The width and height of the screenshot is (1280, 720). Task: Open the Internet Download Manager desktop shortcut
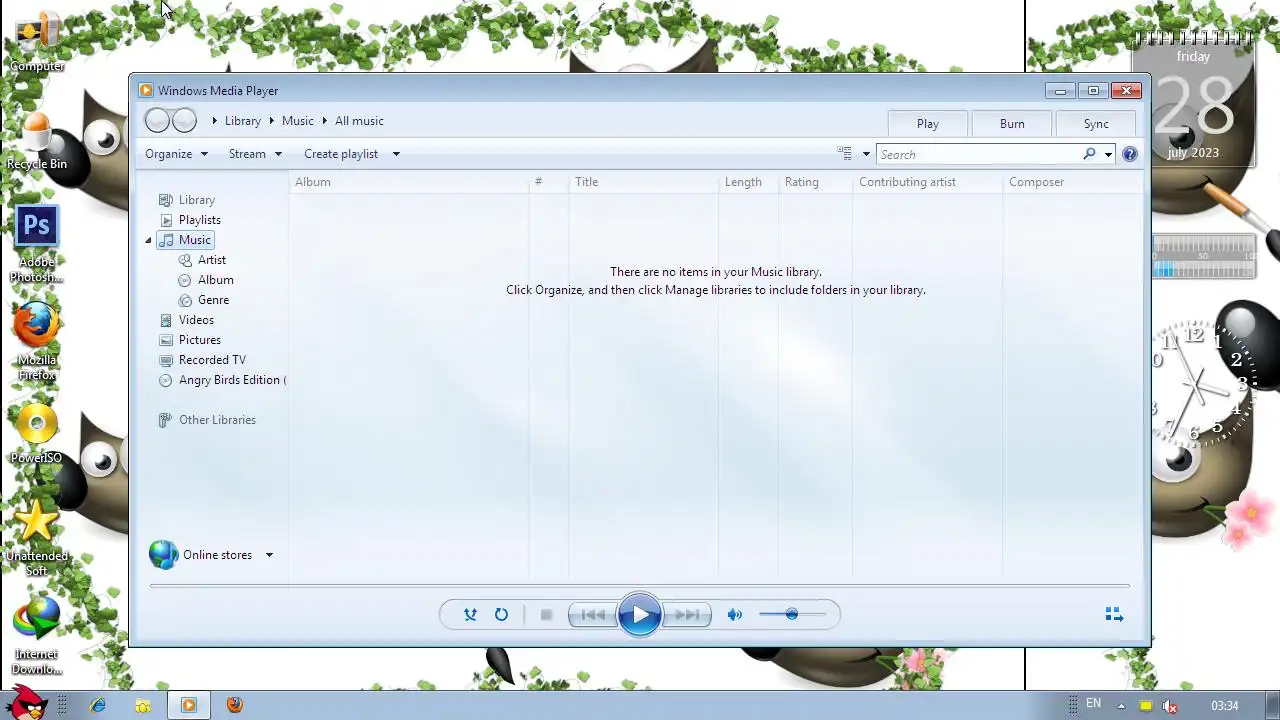[37, 636]
